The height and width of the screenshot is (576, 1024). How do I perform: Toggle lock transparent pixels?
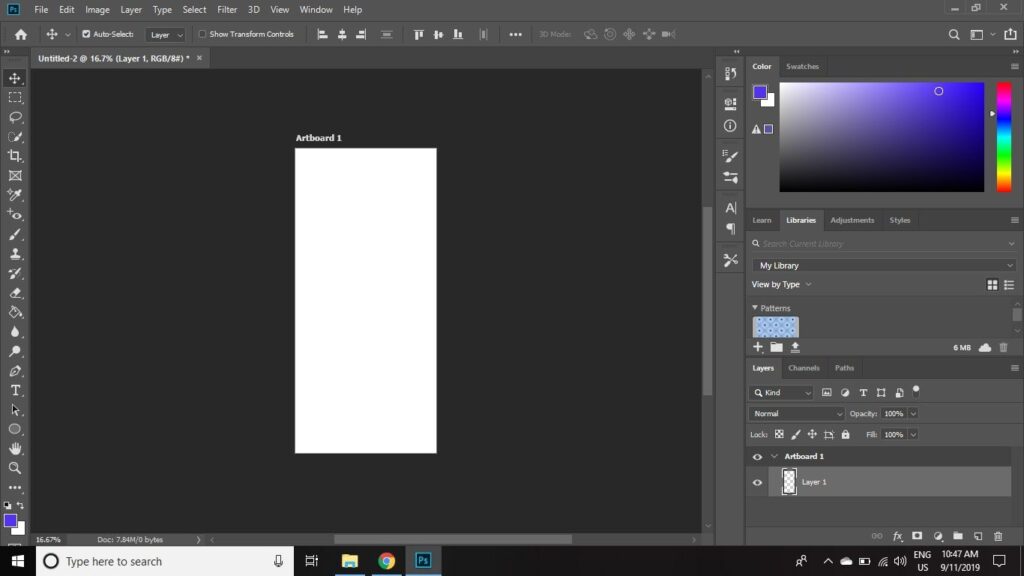pos(779,434)
